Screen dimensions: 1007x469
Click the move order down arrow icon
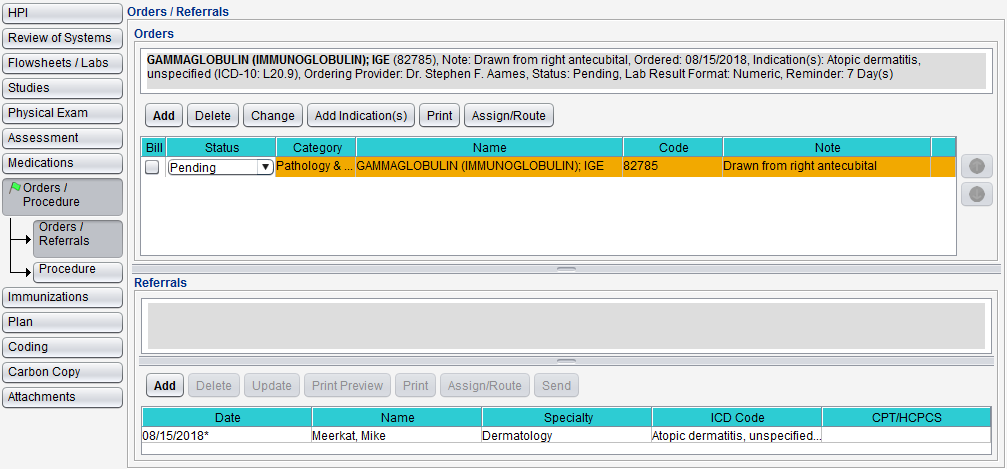click(976, 195)
